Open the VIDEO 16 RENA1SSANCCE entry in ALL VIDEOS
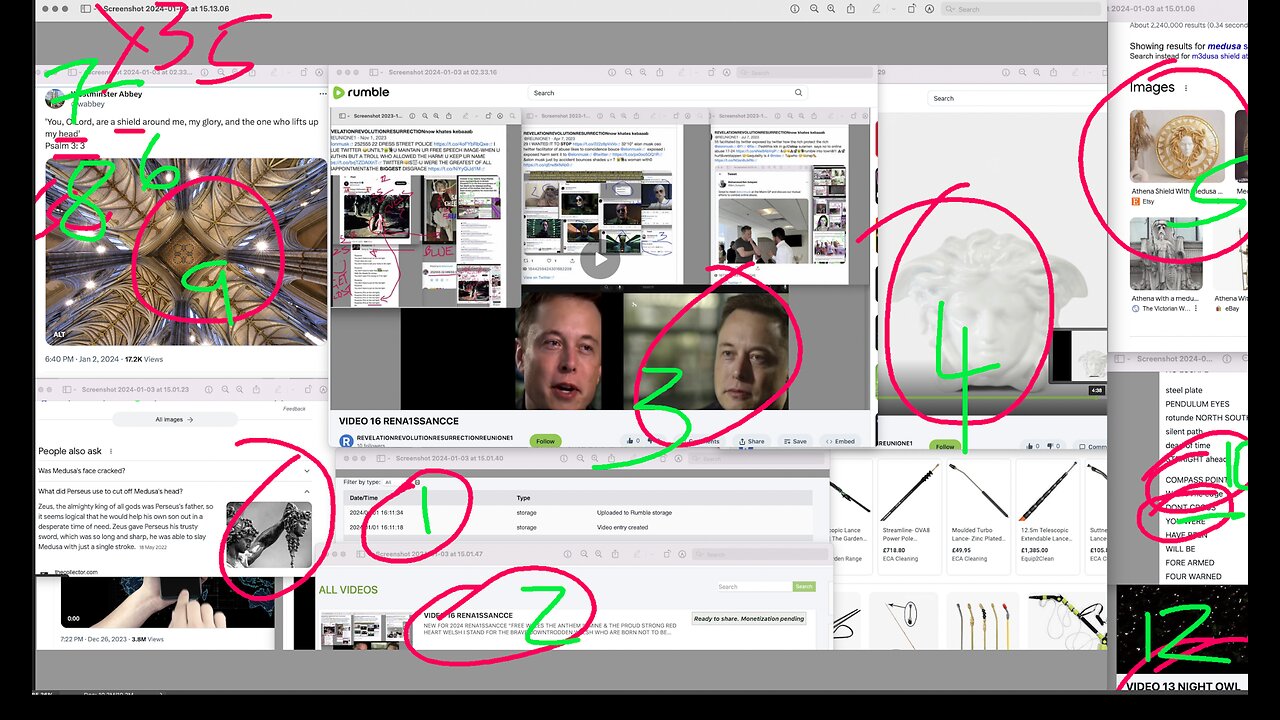Image resolution: width=1280 pixels, height=720 pixels. (x=468, y=616)
